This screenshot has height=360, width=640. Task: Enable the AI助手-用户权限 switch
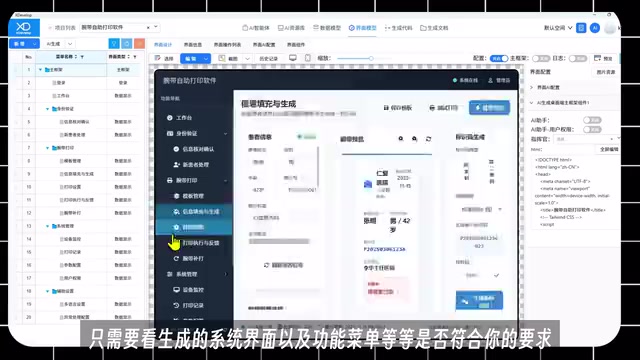click(592, 129)
